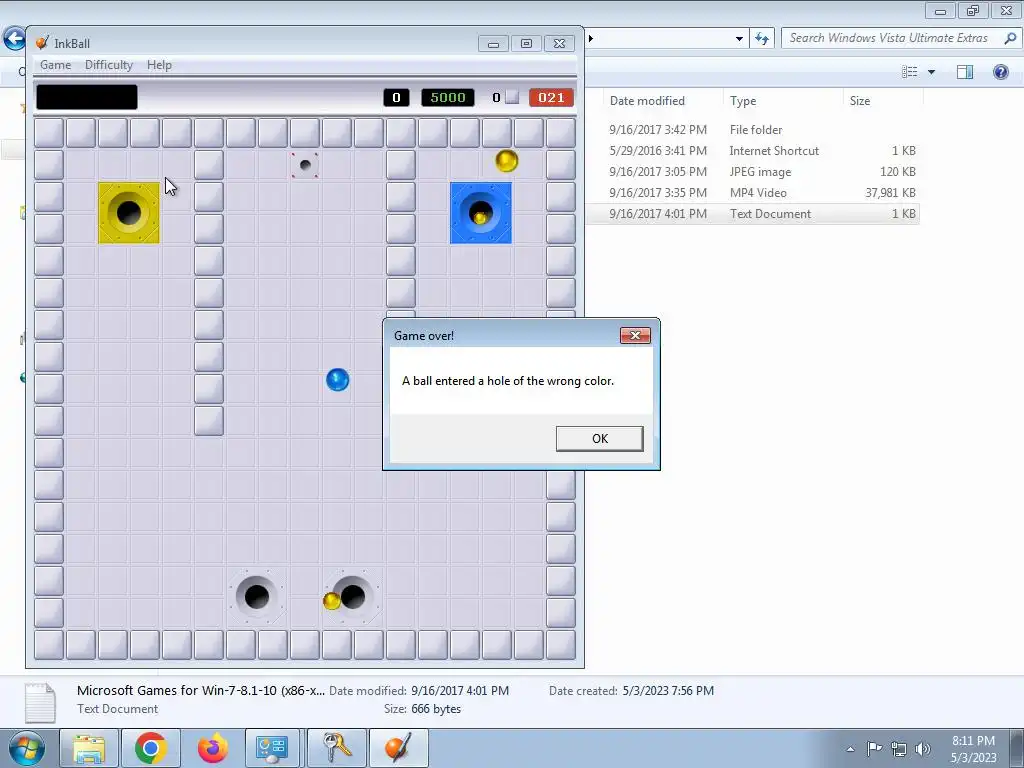Image resolution: width=1024 pixels, height=768 pixels.
Task: Open the view options dropdown arrow
Action: (932, 72)
